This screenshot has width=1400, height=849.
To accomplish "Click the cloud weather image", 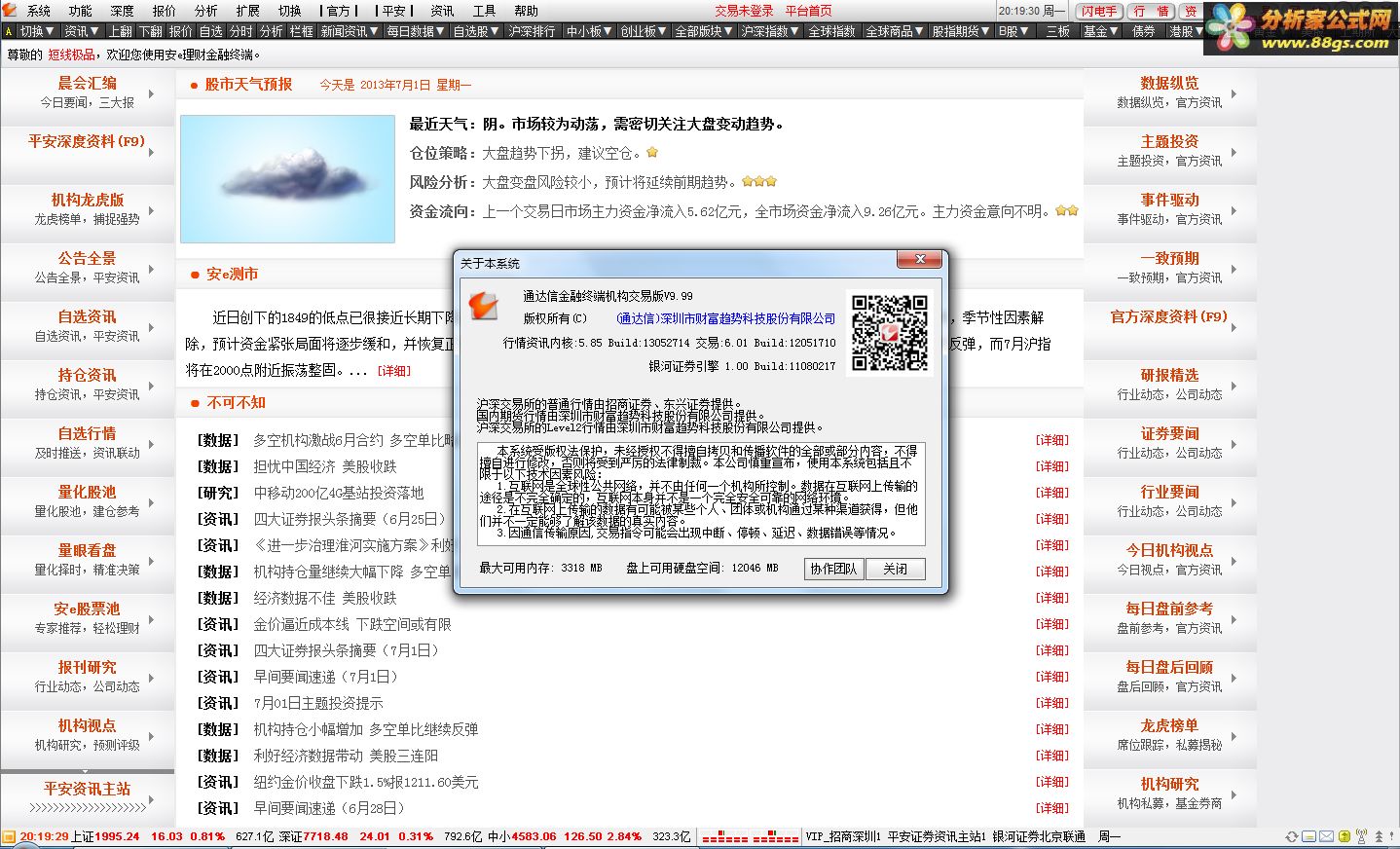I will point(287,178).
